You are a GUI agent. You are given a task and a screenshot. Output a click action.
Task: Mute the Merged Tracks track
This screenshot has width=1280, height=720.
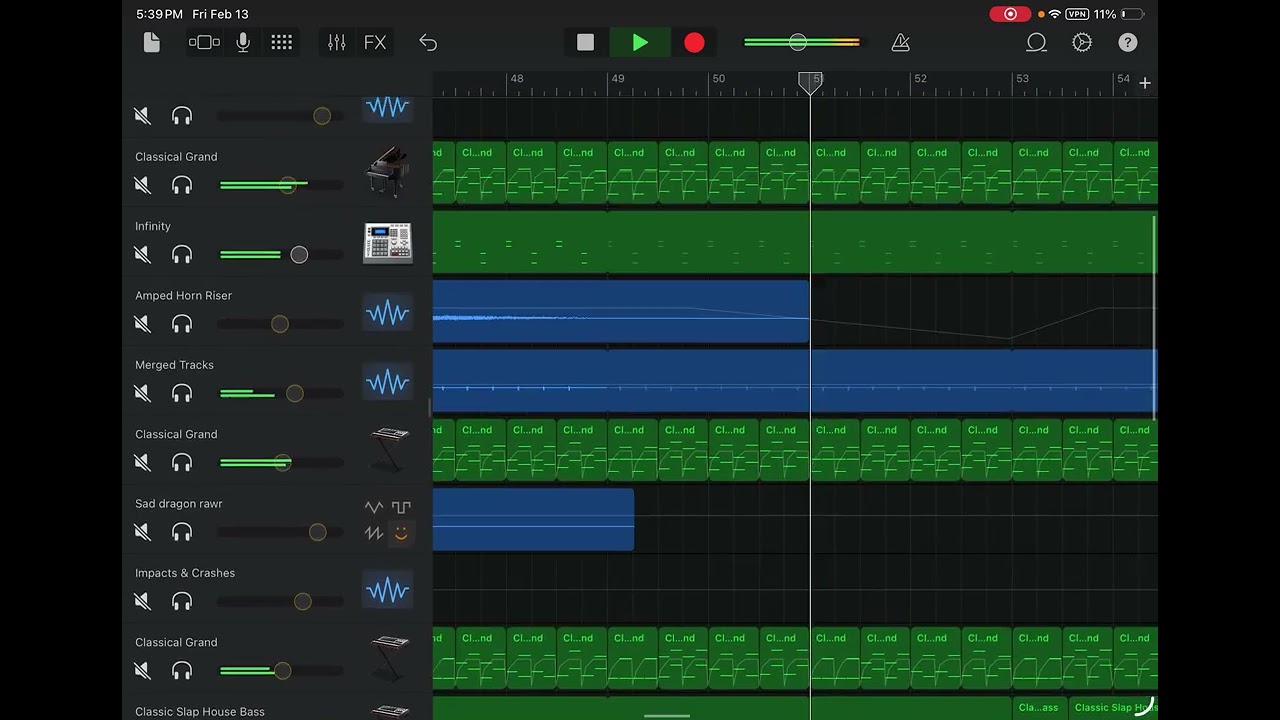tap(142, 394)
